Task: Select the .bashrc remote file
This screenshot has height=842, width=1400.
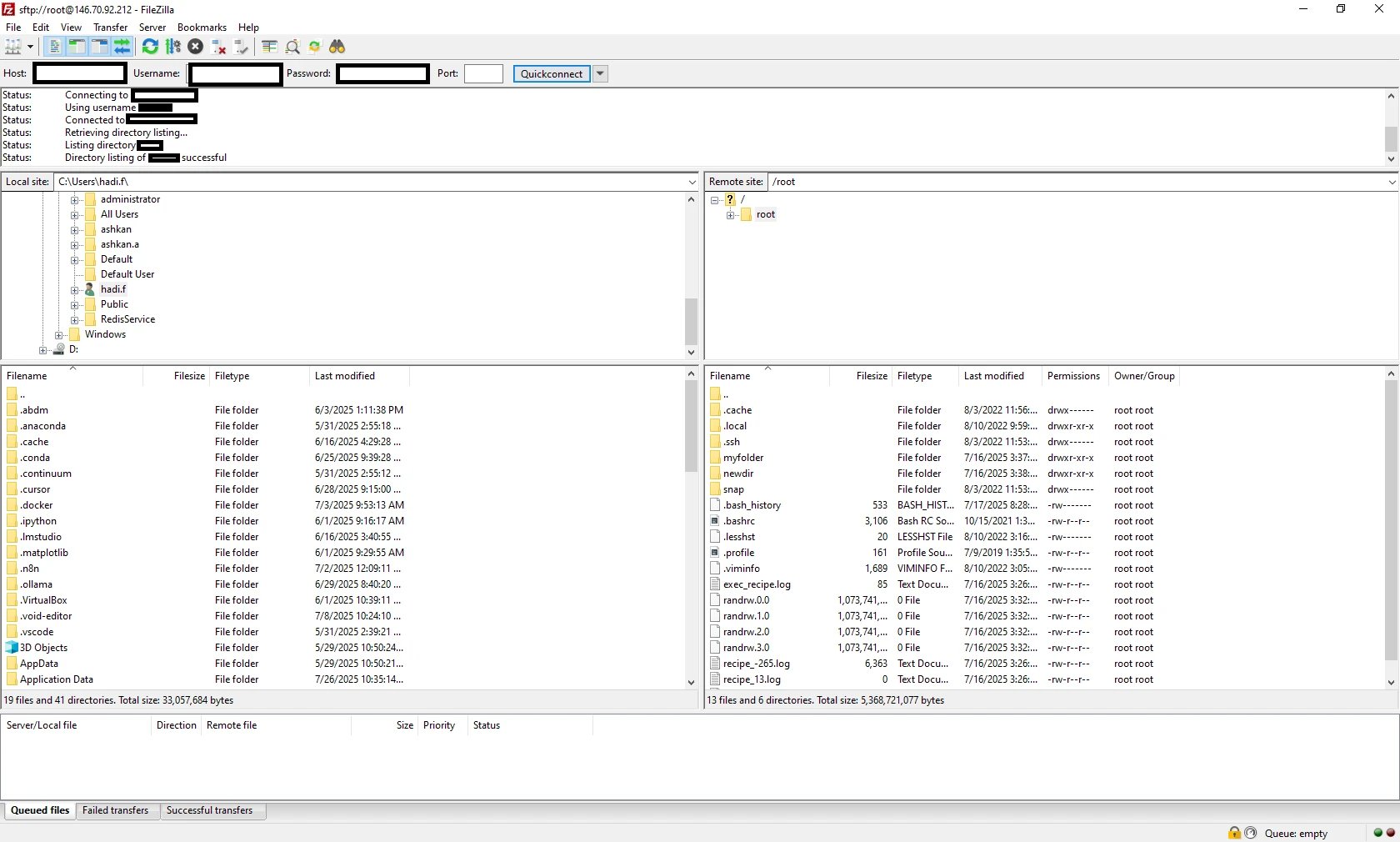Action: tap(739, 521)
